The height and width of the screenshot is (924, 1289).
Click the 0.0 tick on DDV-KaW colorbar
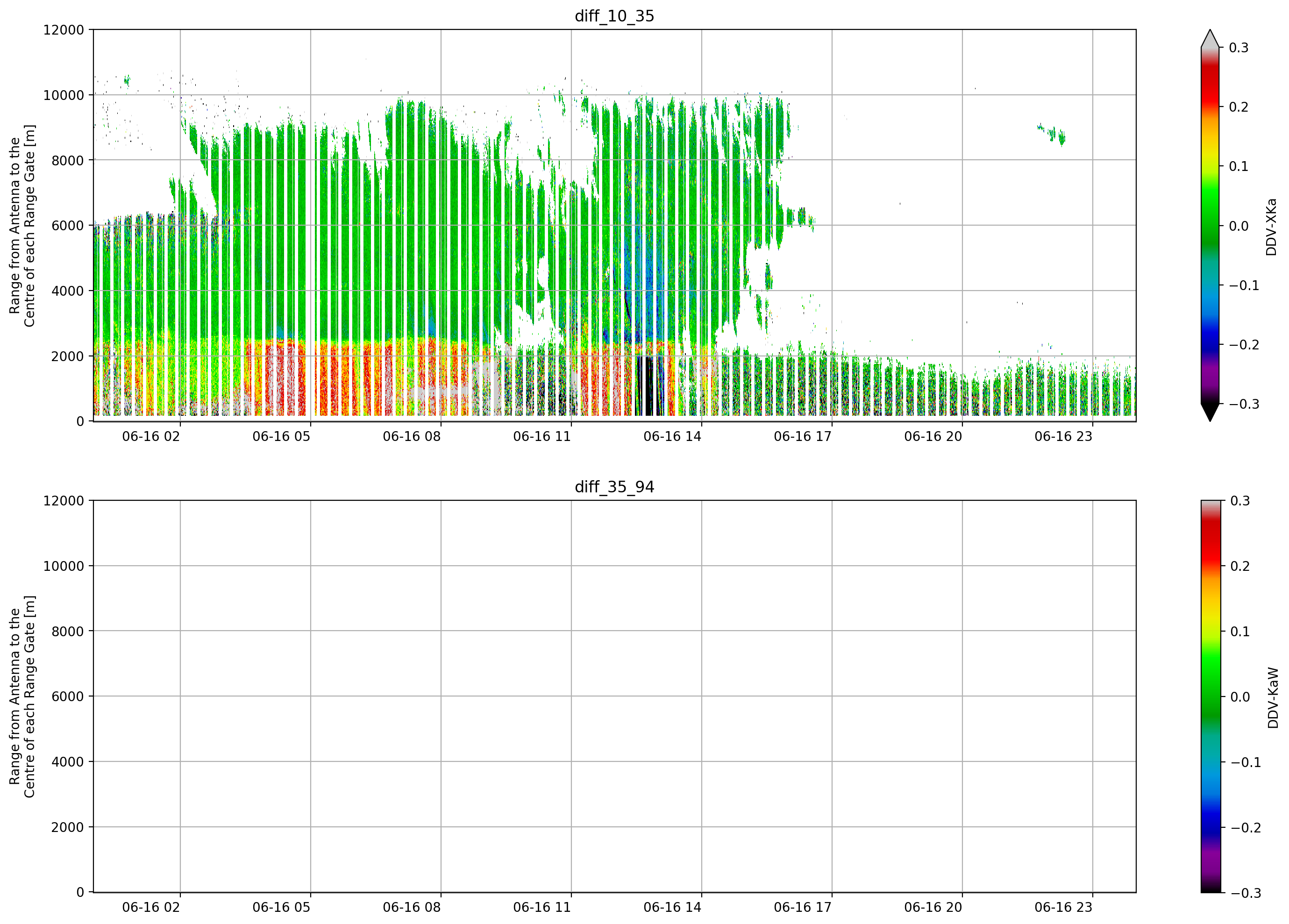pyautogui.click(x=1239, y=697)
